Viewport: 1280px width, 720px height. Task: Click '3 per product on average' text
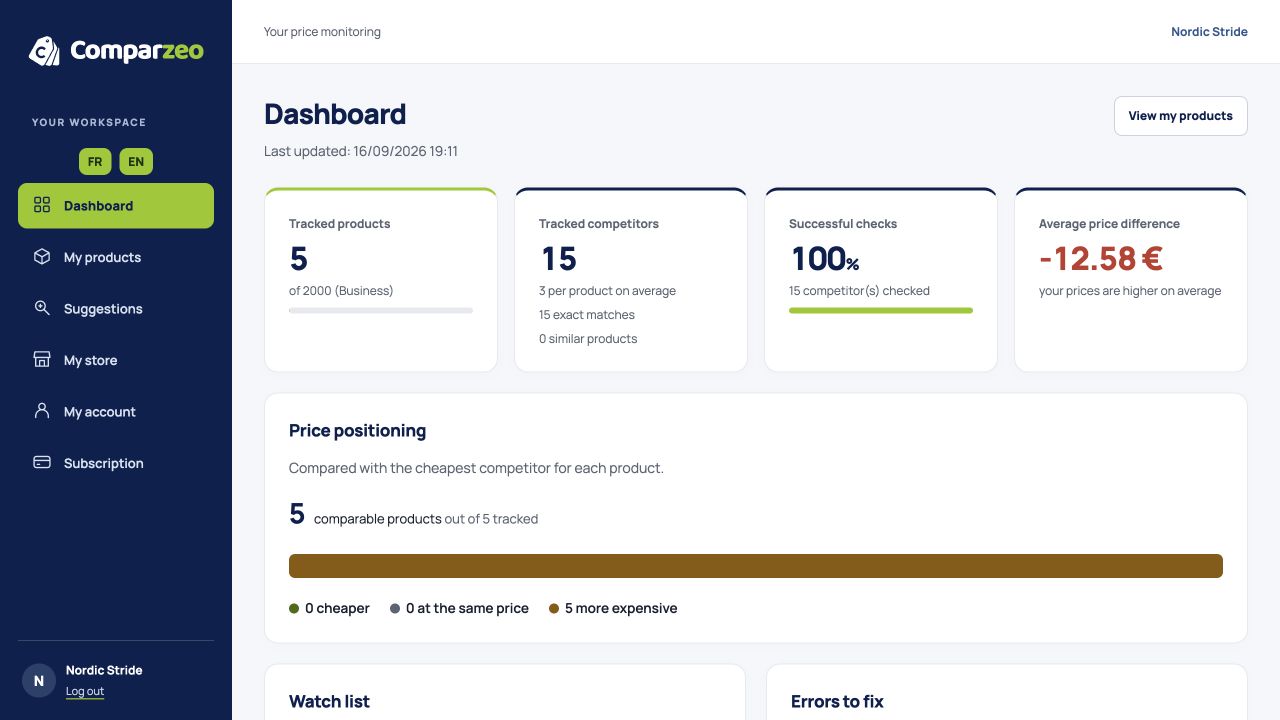click(x=607, y=291)
